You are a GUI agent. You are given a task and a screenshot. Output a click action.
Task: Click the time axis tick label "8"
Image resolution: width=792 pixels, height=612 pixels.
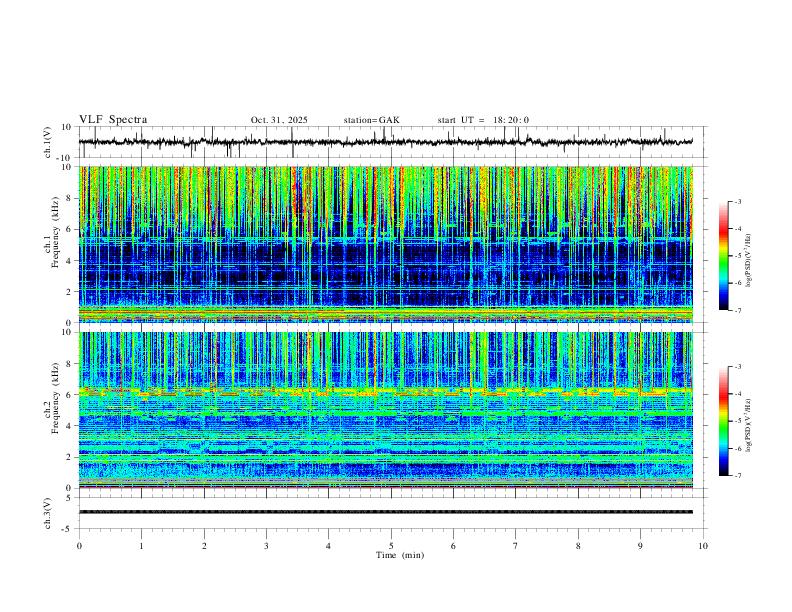pos(578,546)
